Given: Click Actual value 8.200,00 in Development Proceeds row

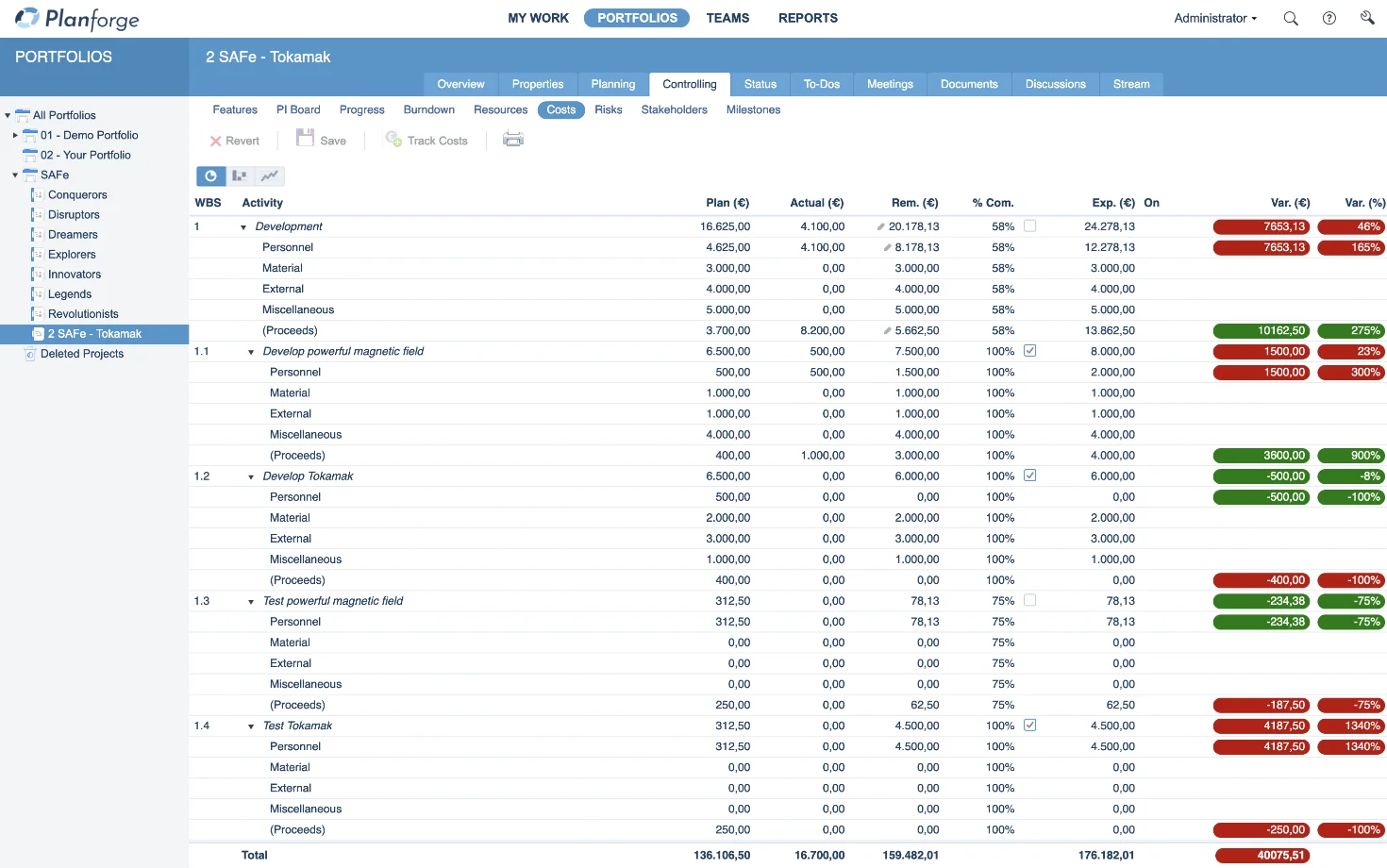Looking at the screenshot, I should click(823, 330).
